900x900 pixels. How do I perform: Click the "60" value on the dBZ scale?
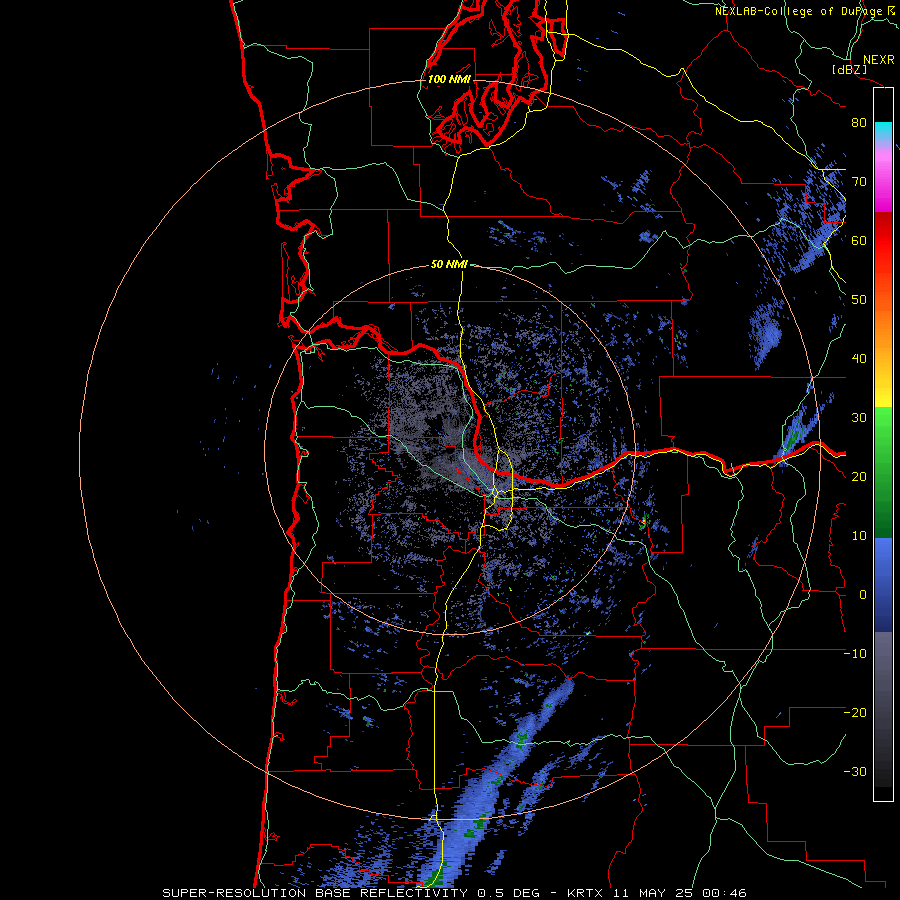click(859, 241)
